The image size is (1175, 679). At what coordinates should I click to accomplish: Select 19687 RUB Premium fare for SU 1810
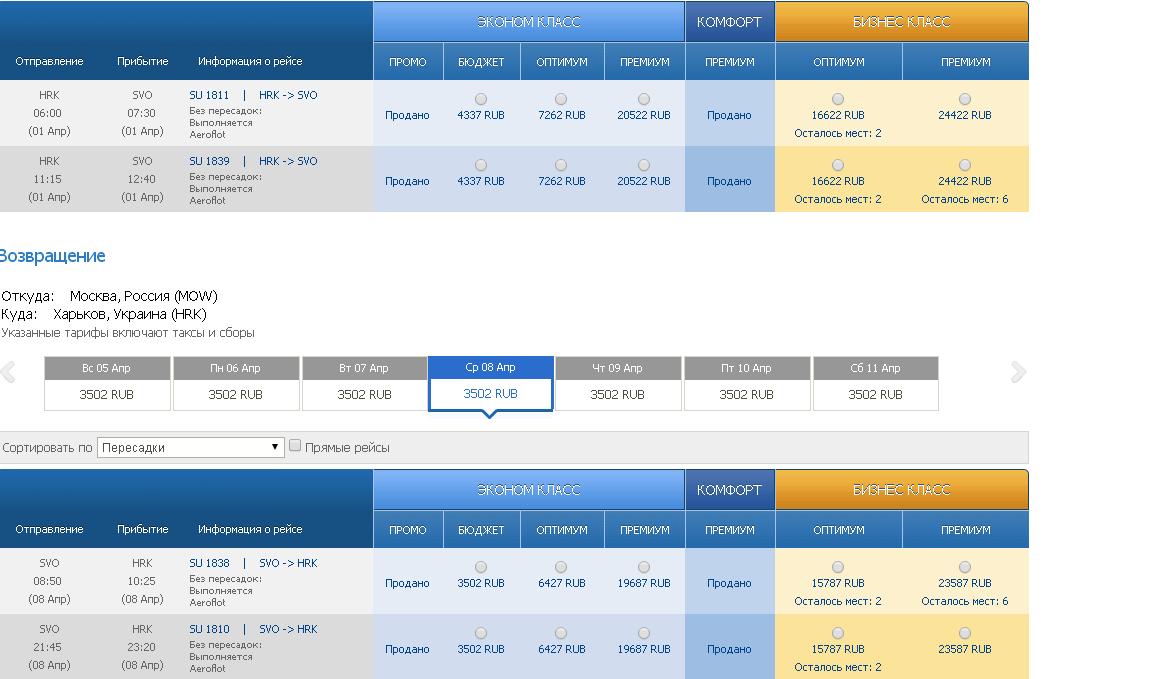point(644,633)
